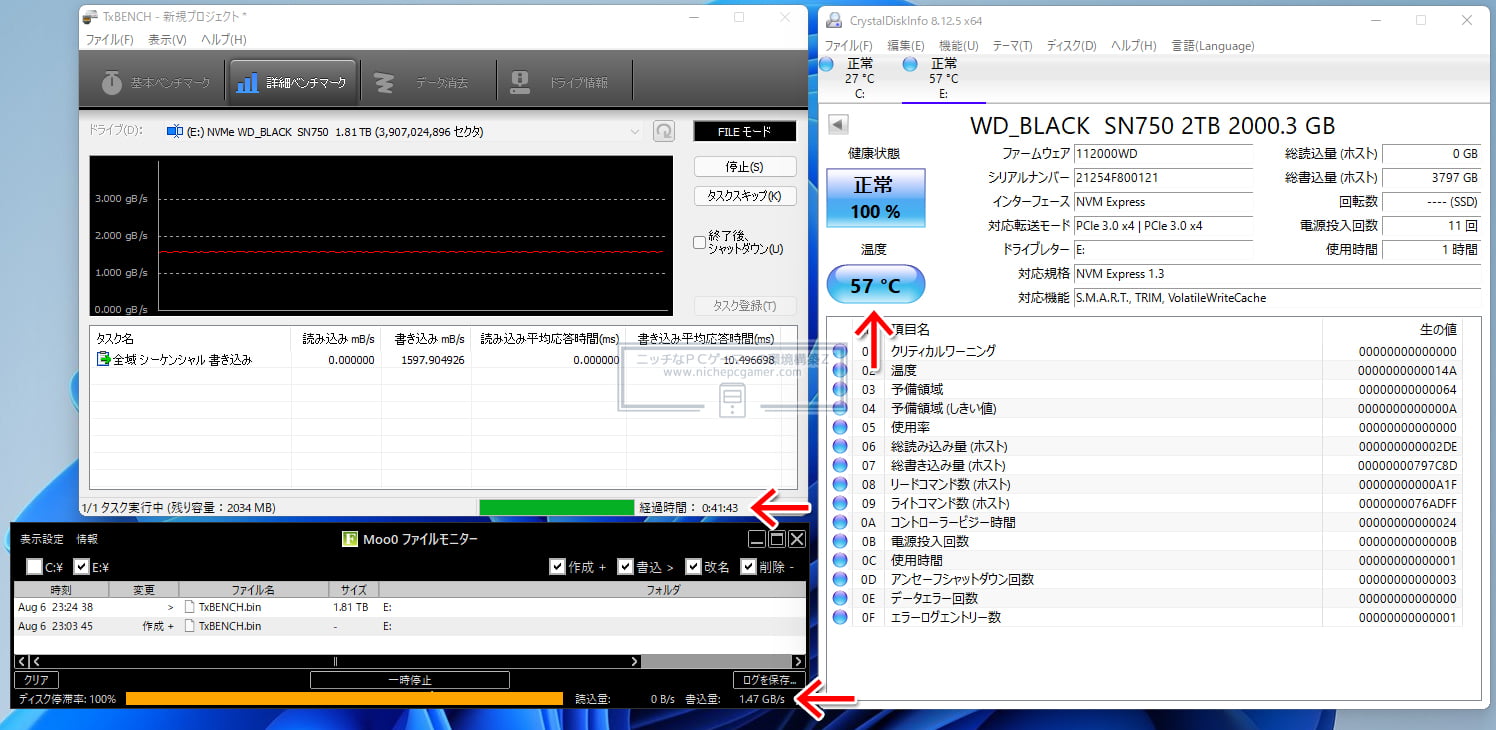This screenshot has height=730, width=1496.
Task: Click the Moo0 時刻 column header
Action: pos(61,590)
